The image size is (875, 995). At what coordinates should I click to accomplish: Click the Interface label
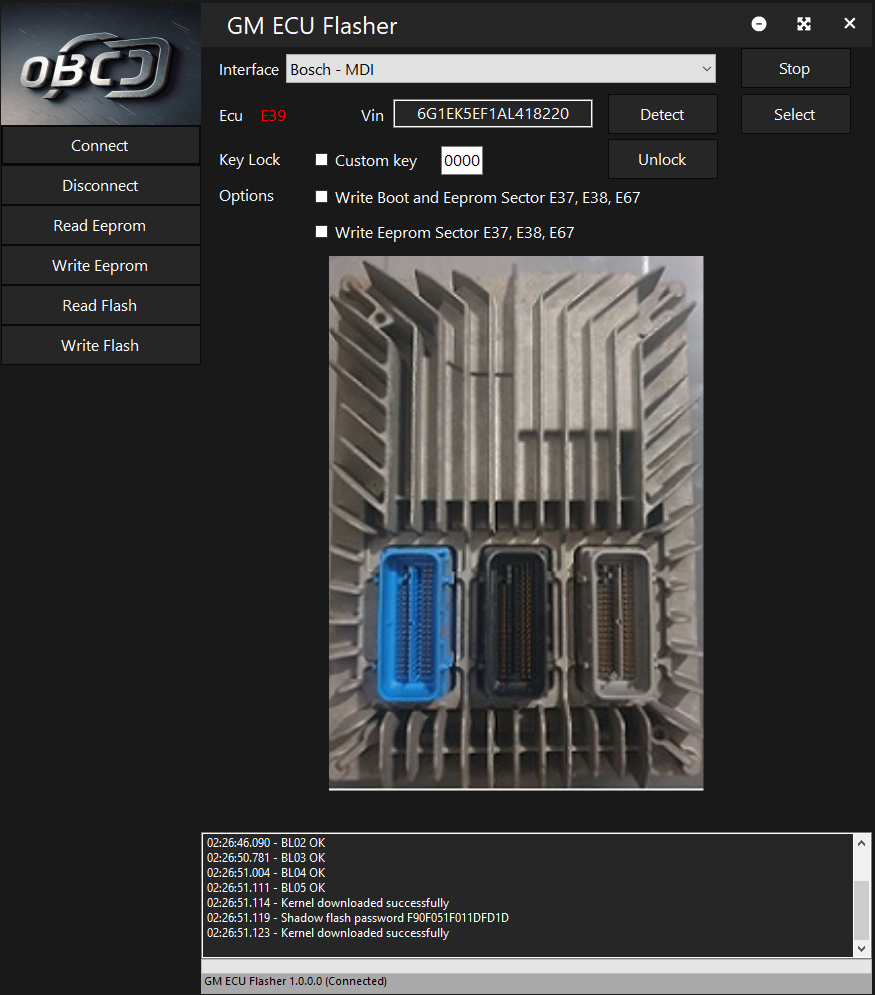pyautogui.click(x=249, y=70)
